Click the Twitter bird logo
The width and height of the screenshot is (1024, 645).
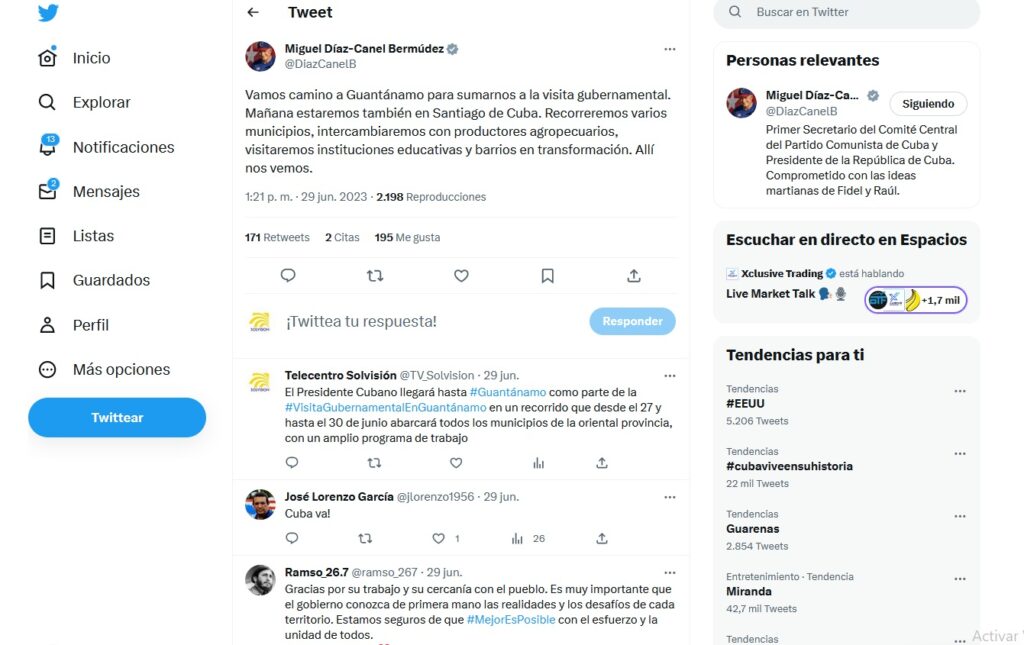click(48, 12)
